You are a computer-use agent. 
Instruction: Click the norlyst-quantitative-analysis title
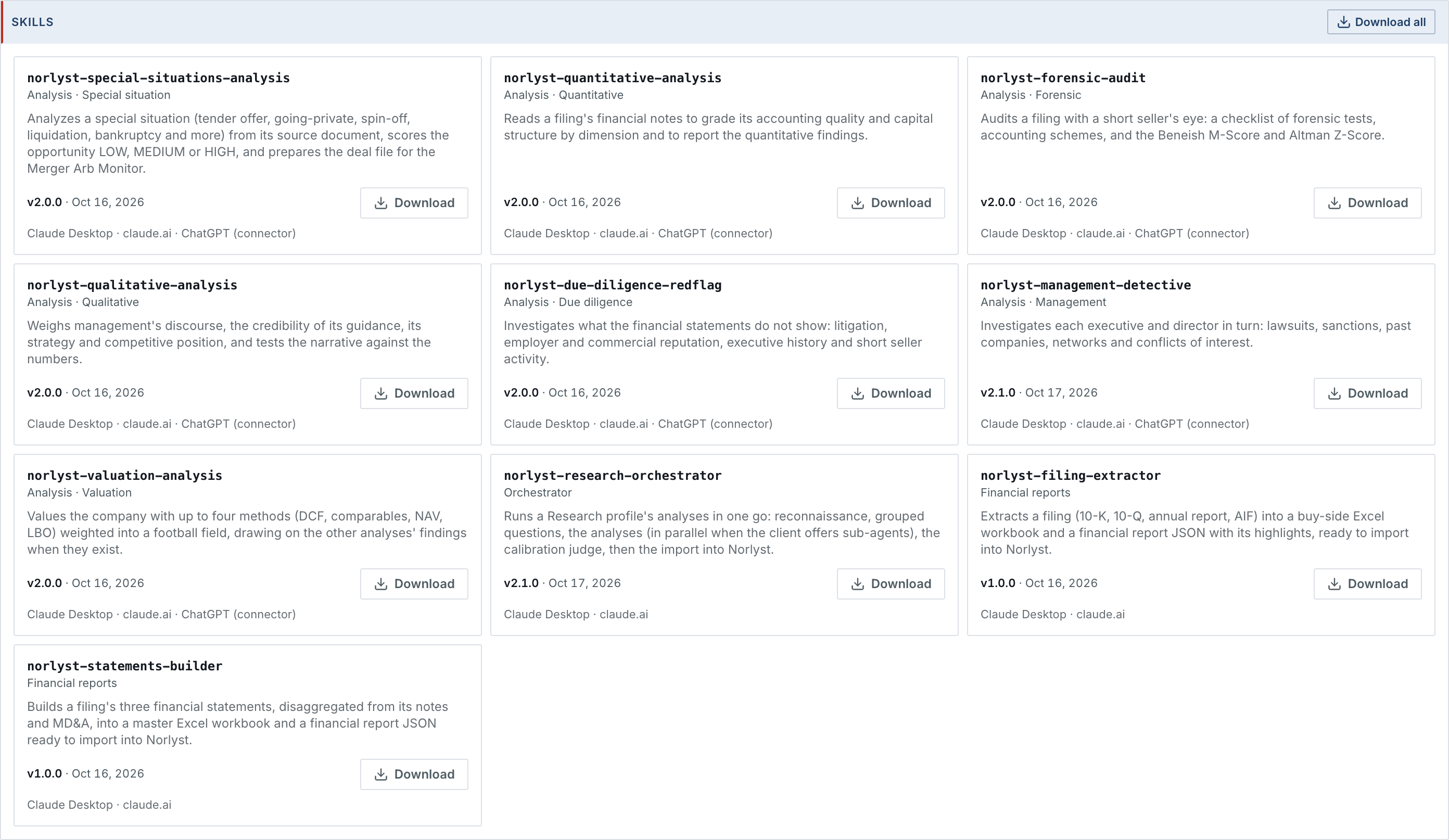coord(613,78)
